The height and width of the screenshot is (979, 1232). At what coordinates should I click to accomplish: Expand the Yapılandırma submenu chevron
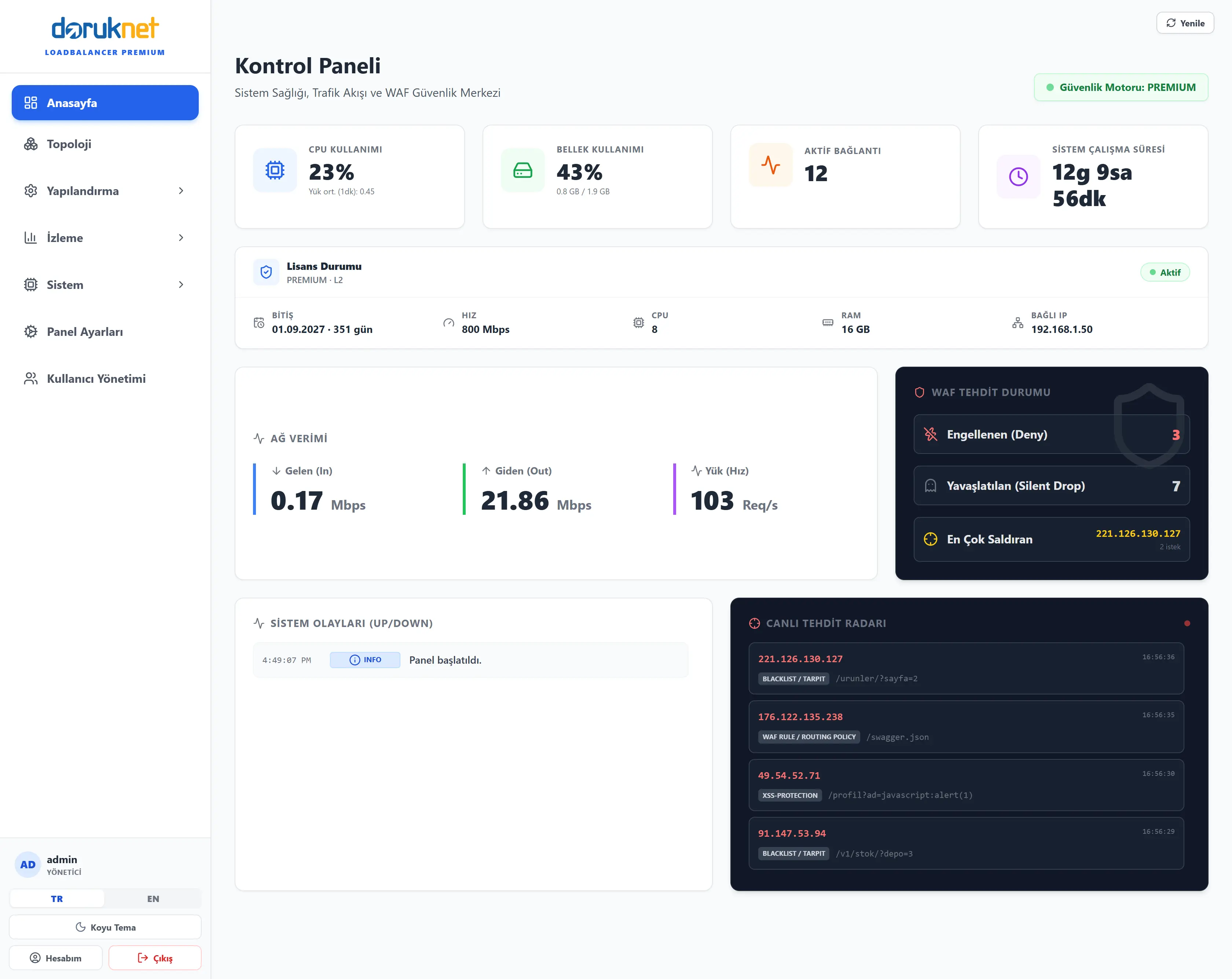click(x=181, y=191)
